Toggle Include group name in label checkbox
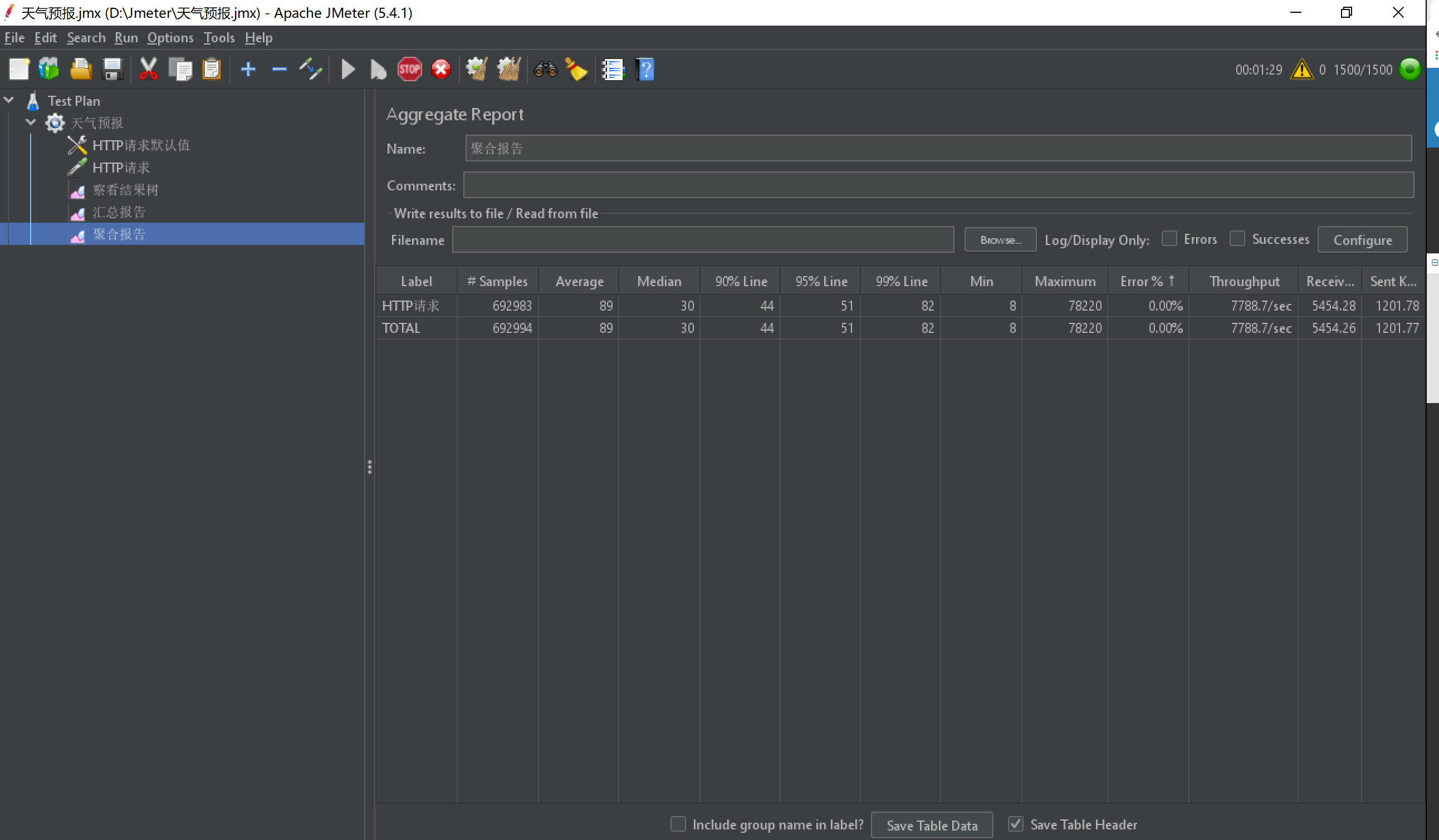Image resolution: width=1439 pixels, height=840 pixels. (x=678, y=824)
